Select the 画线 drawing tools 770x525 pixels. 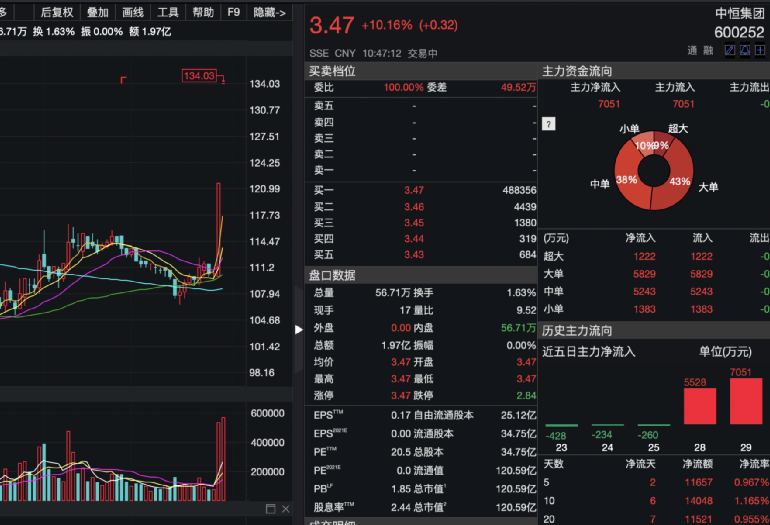(133, 12)
